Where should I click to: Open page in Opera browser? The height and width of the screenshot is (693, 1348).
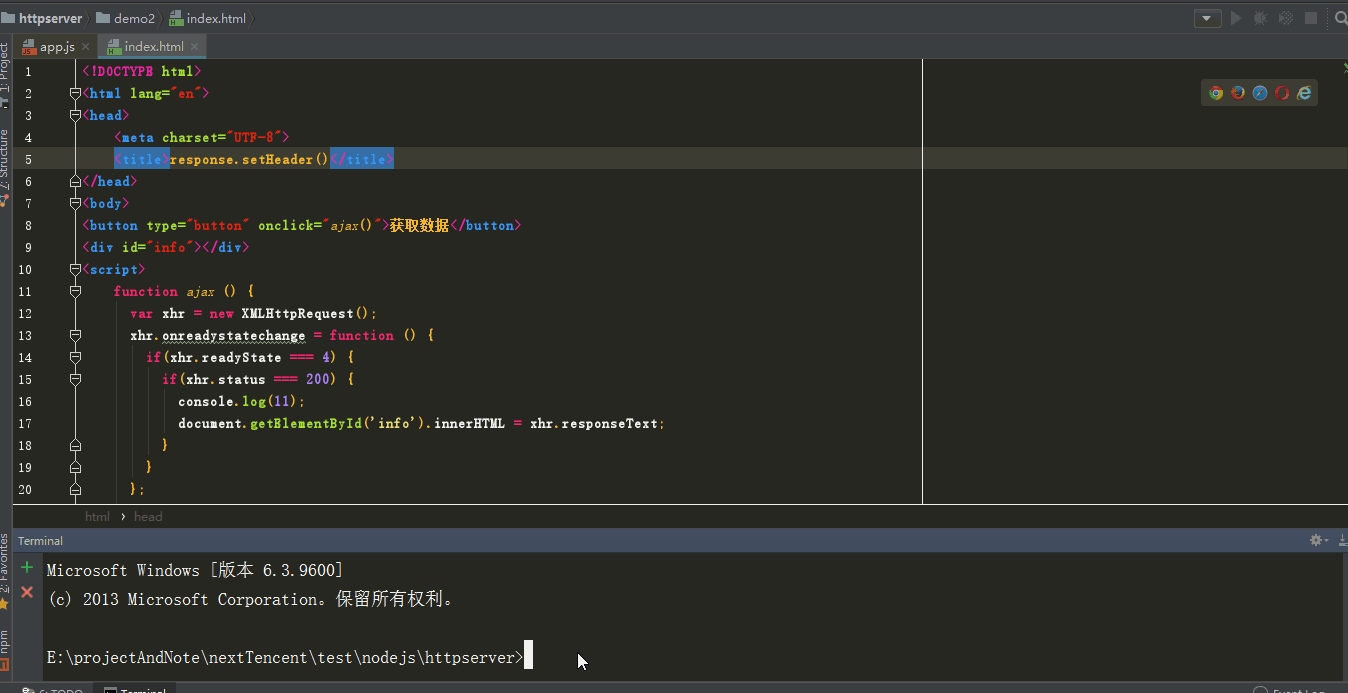point(1282,93)
